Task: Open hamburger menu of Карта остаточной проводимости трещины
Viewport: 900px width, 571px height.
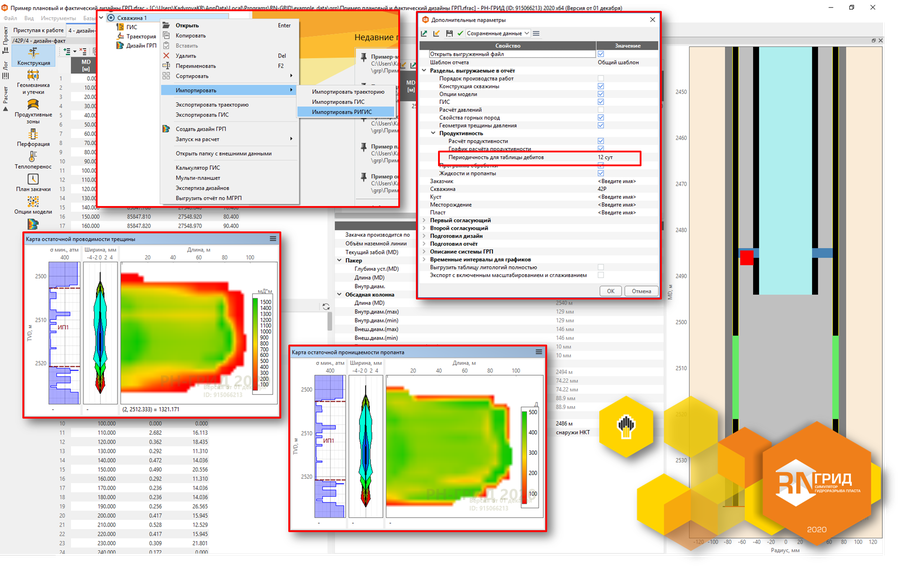Action: pos(272,240)
